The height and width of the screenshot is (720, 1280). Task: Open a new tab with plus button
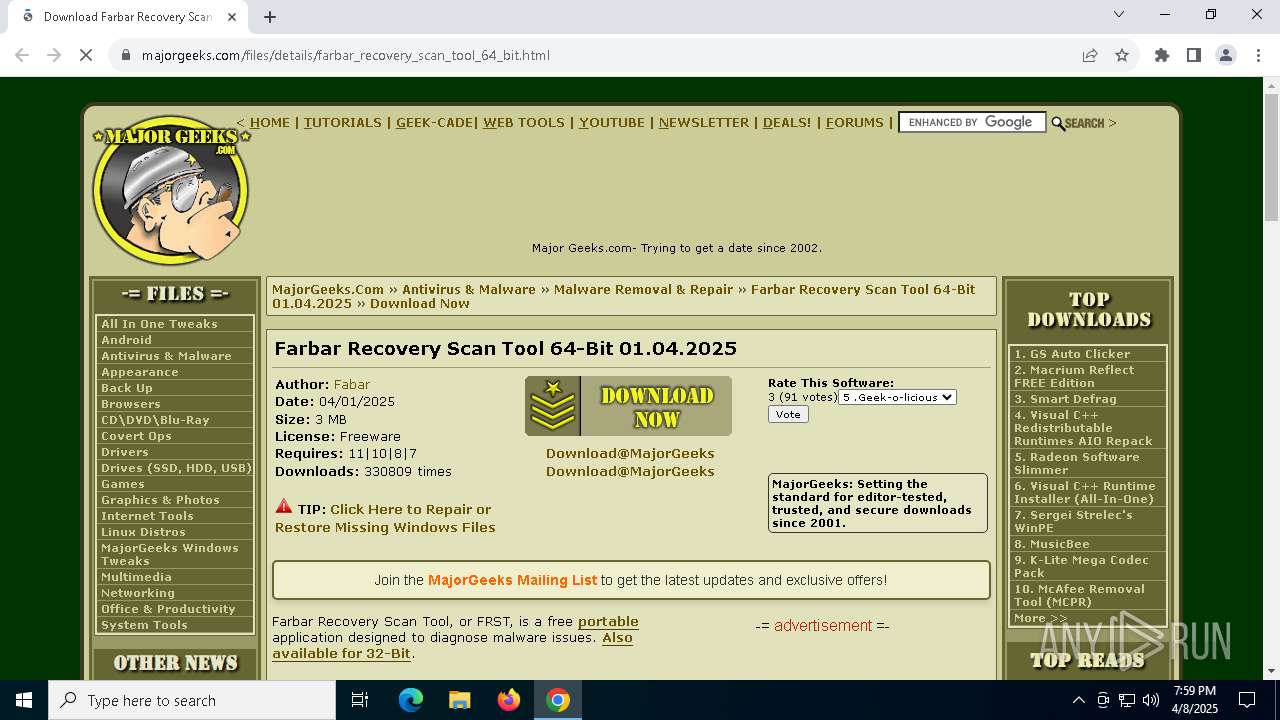270,17
